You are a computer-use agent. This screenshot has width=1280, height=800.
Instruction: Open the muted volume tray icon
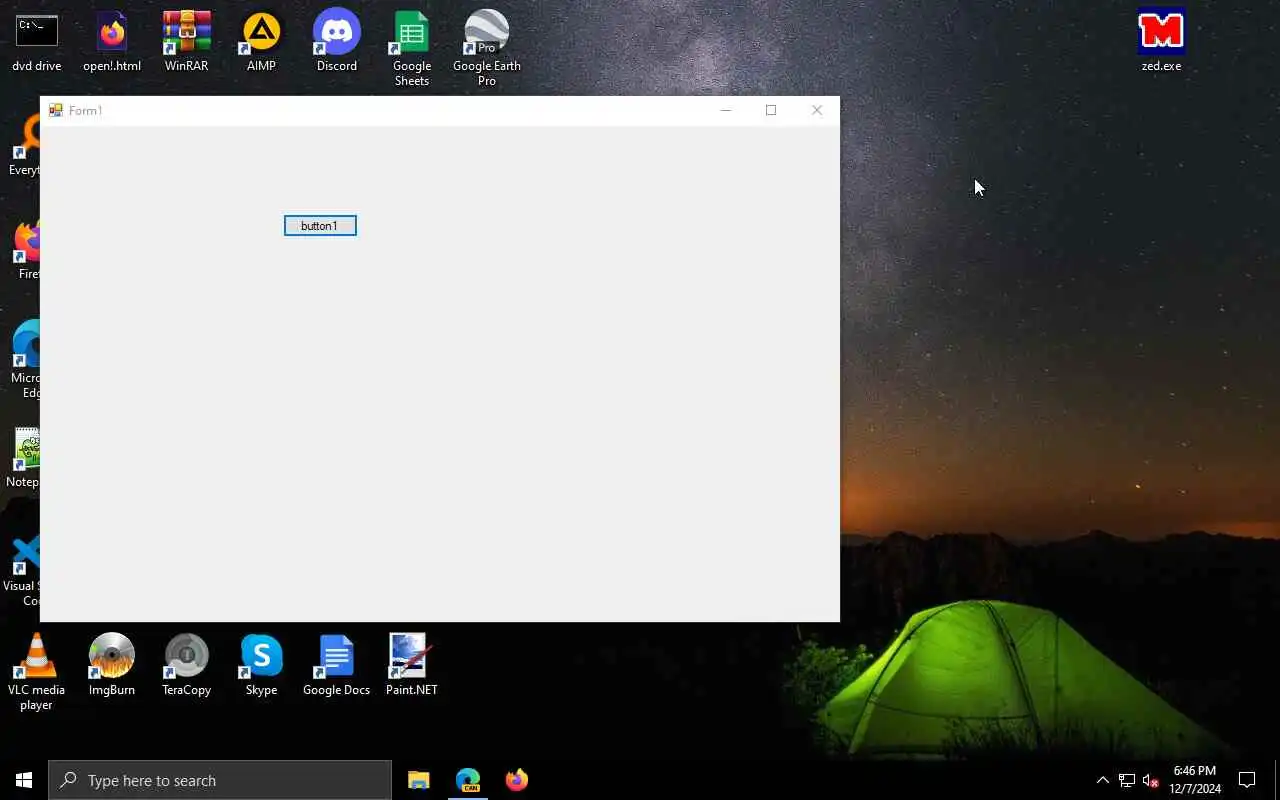(x=1150, y=780)
